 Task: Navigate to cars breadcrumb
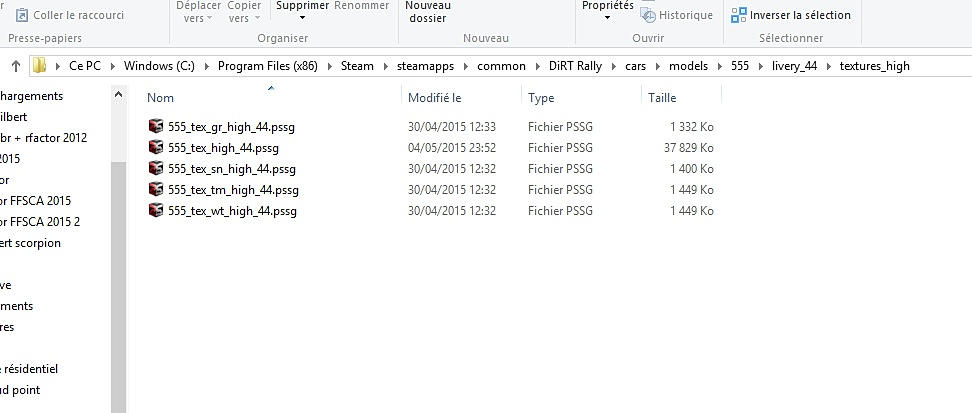pyautogui.click(x=635, y=66)
